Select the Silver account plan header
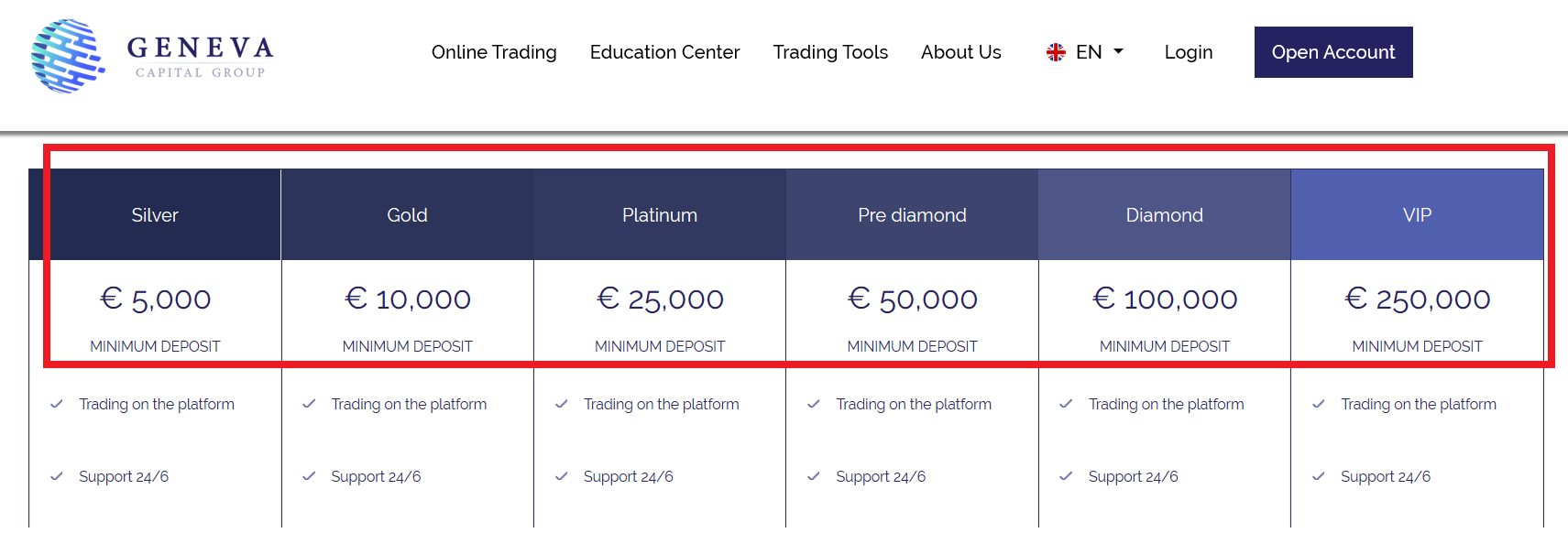 click(155, 214)
